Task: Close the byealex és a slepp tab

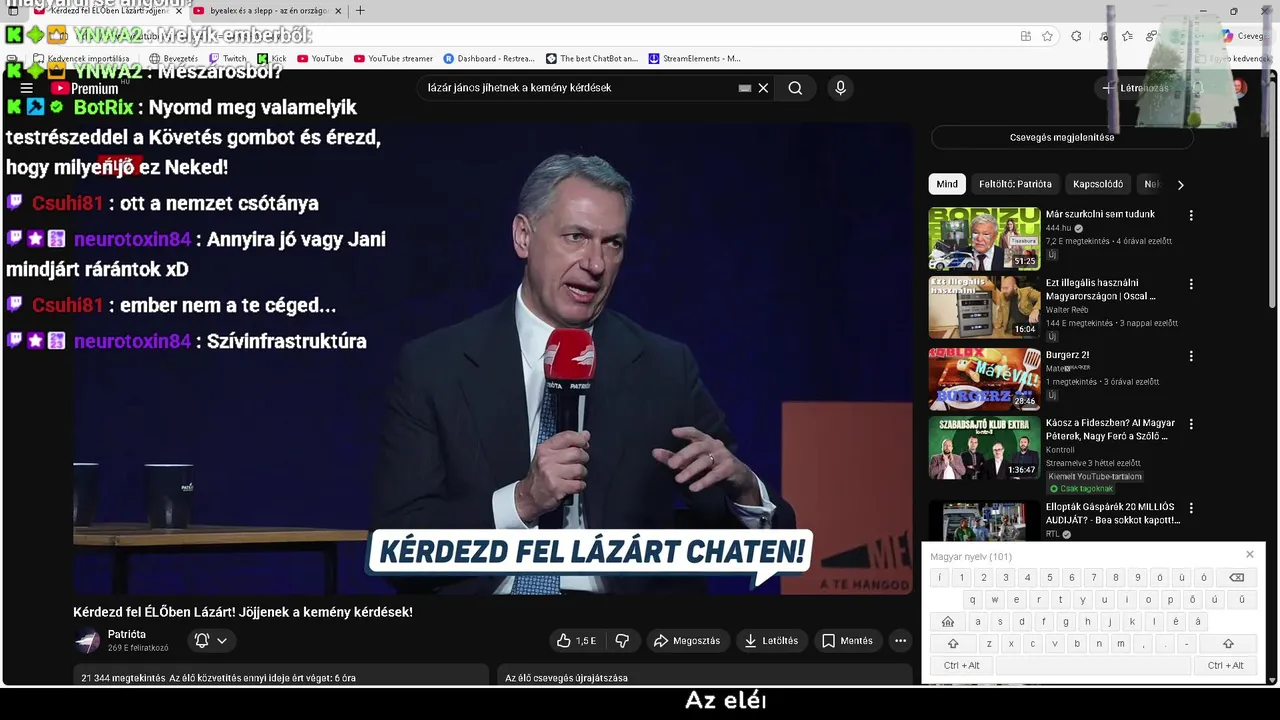Action: (x=338, y=11)
